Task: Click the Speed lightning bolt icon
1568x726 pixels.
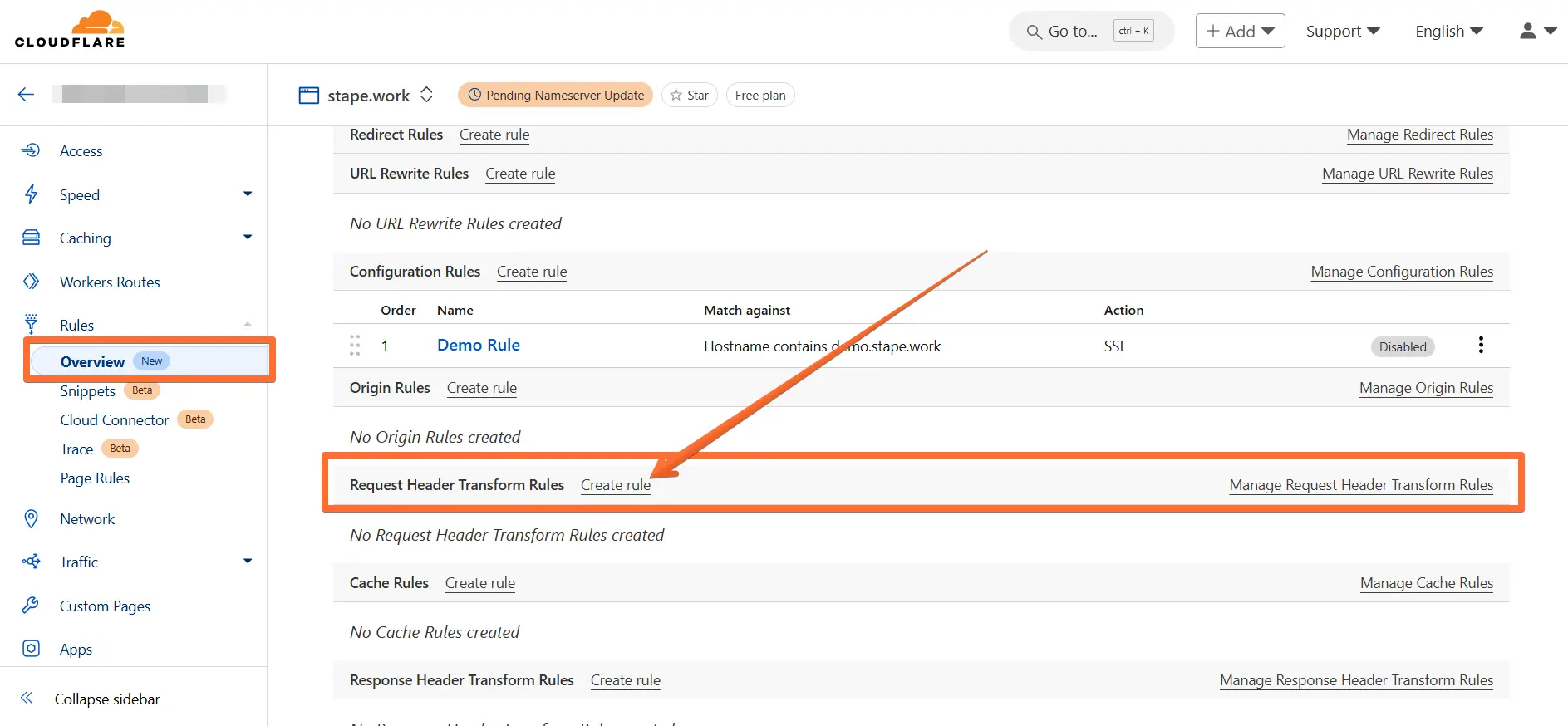Action: [31, 194]
